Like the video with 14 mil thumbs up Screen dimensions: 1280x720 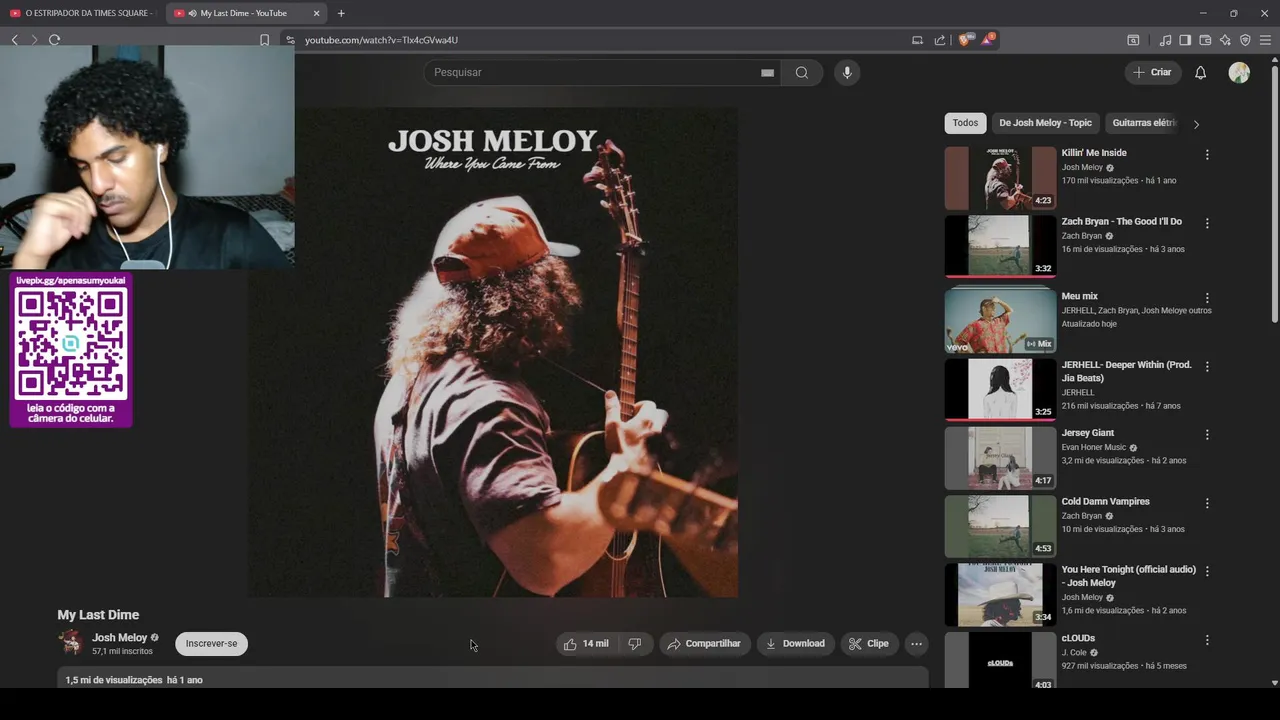pos(586,644)
